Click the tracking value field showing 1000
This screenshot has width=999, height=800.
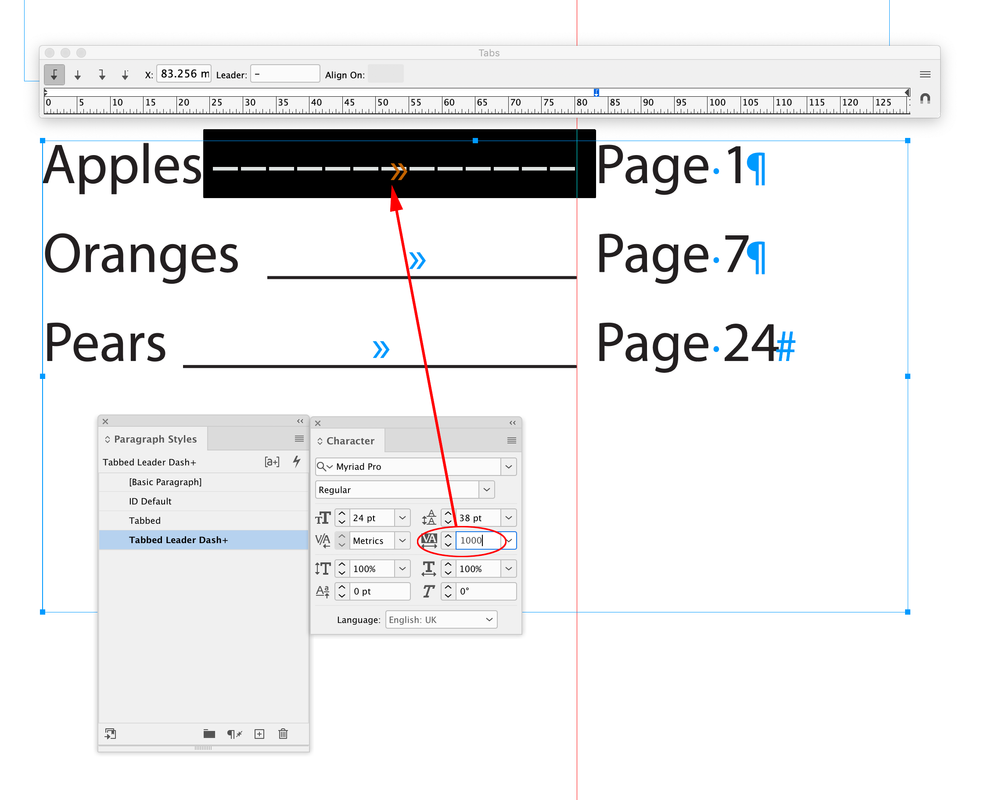tap(478, 540)
